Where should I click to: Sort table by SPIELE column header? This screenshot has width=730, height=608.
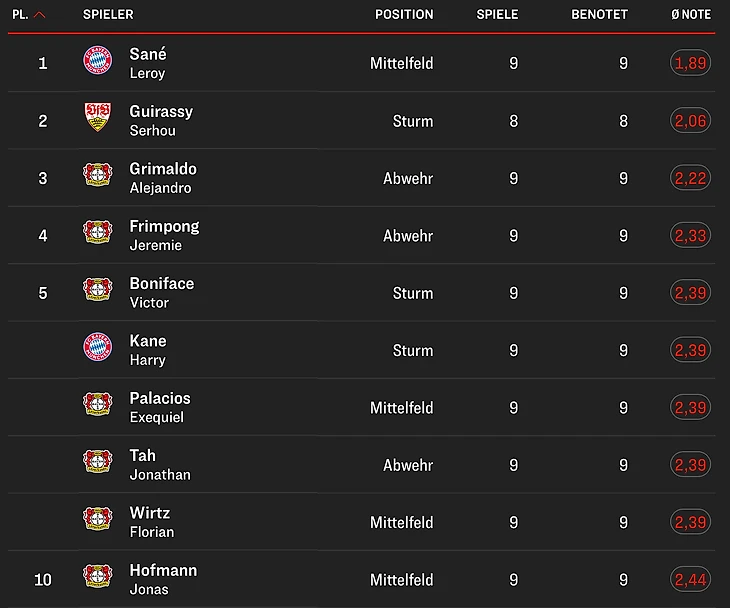tap(497, 15)
